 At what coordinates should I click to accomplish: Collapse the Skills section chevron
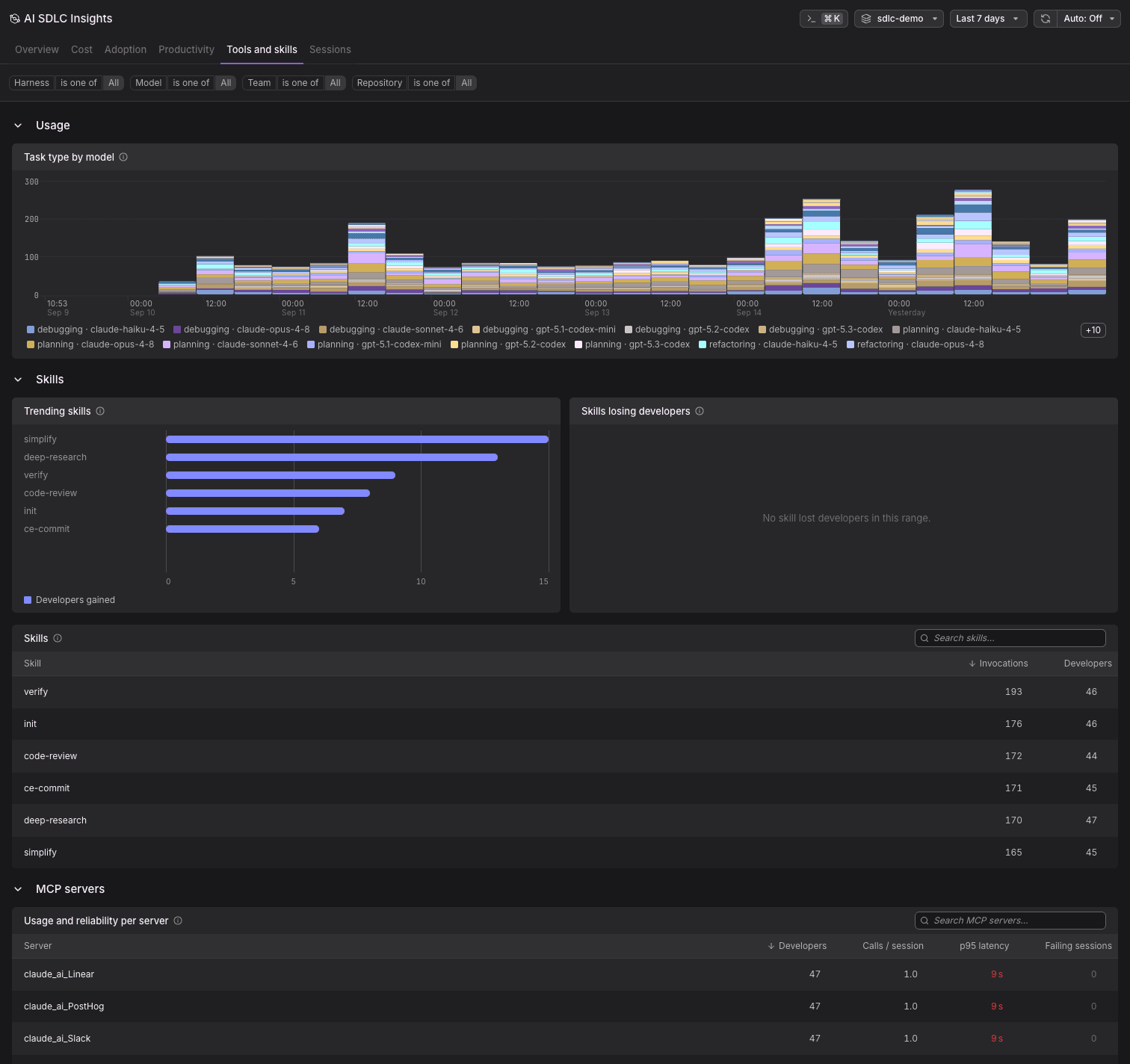18,380
